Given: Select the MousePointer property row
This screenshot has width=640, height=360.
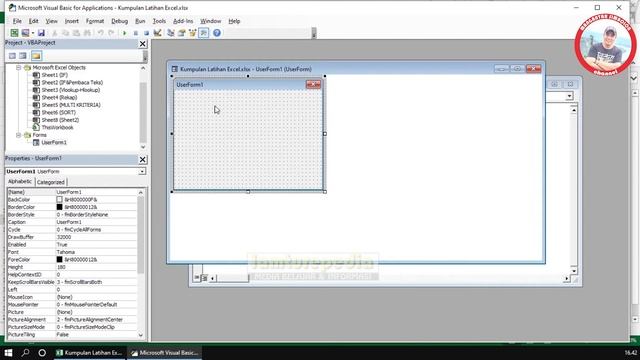Looking at the screenshot, I should (72, 304).
